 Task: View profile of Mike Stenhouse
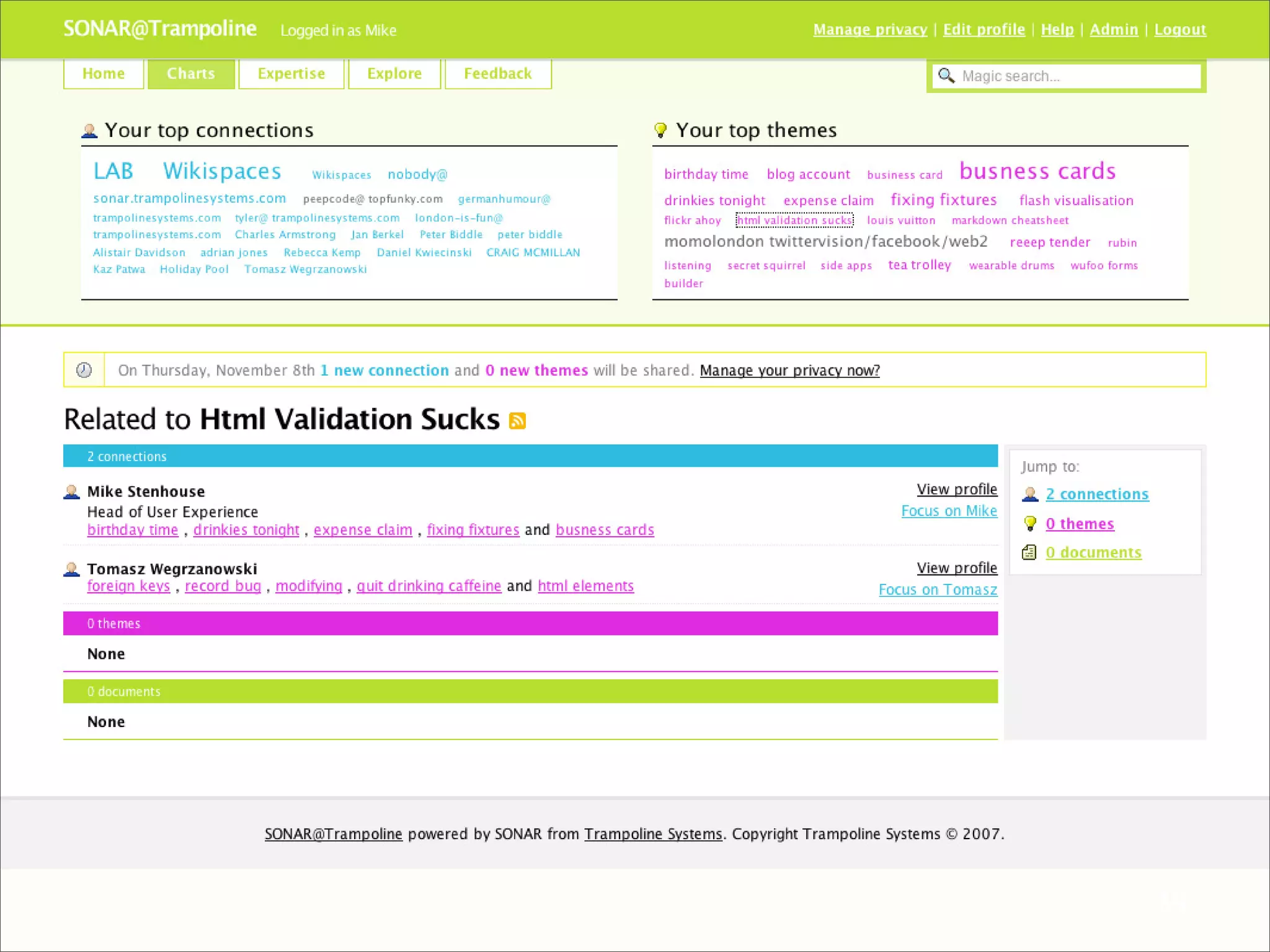coord(956,489)
